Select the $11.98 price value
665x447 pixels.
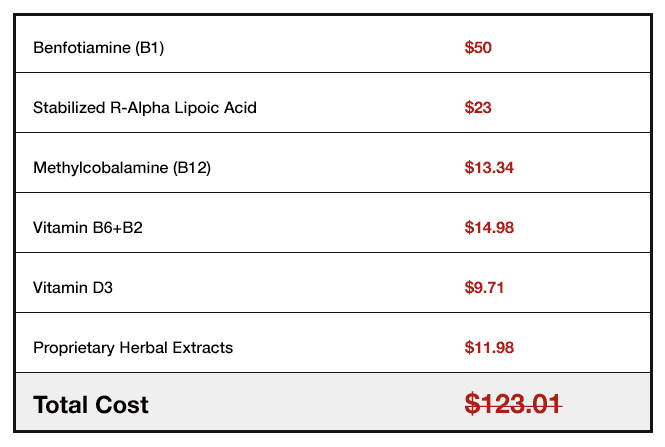point(489,348)
